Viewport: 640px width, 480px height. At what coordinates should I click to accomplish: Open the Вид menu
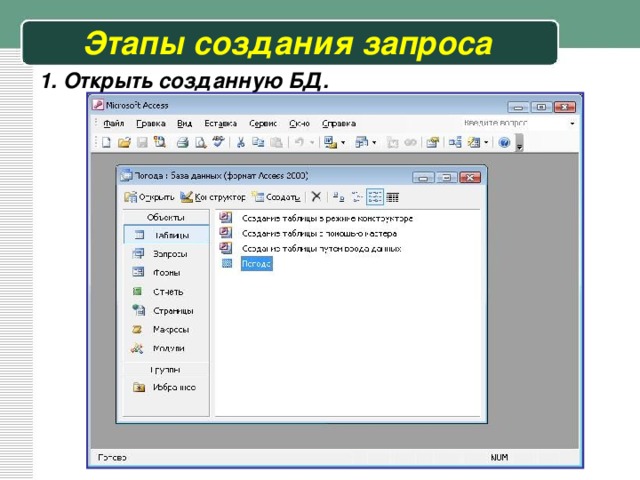click(x=184, y=123)
